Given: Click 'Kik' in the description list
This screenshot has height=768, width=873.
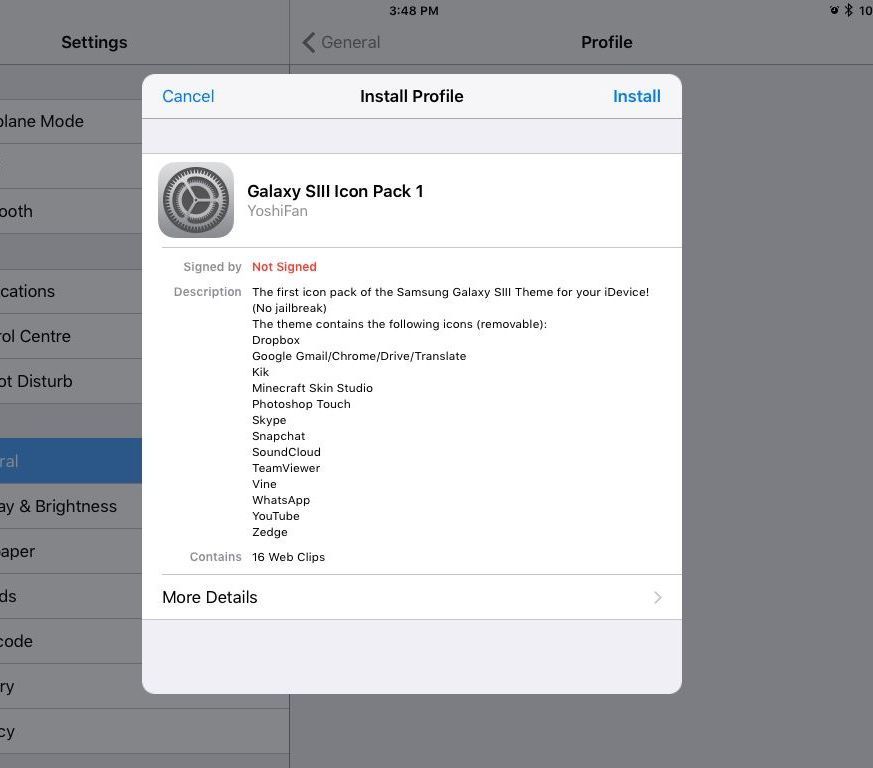Looking at the screenshot, I should point(260,372).
